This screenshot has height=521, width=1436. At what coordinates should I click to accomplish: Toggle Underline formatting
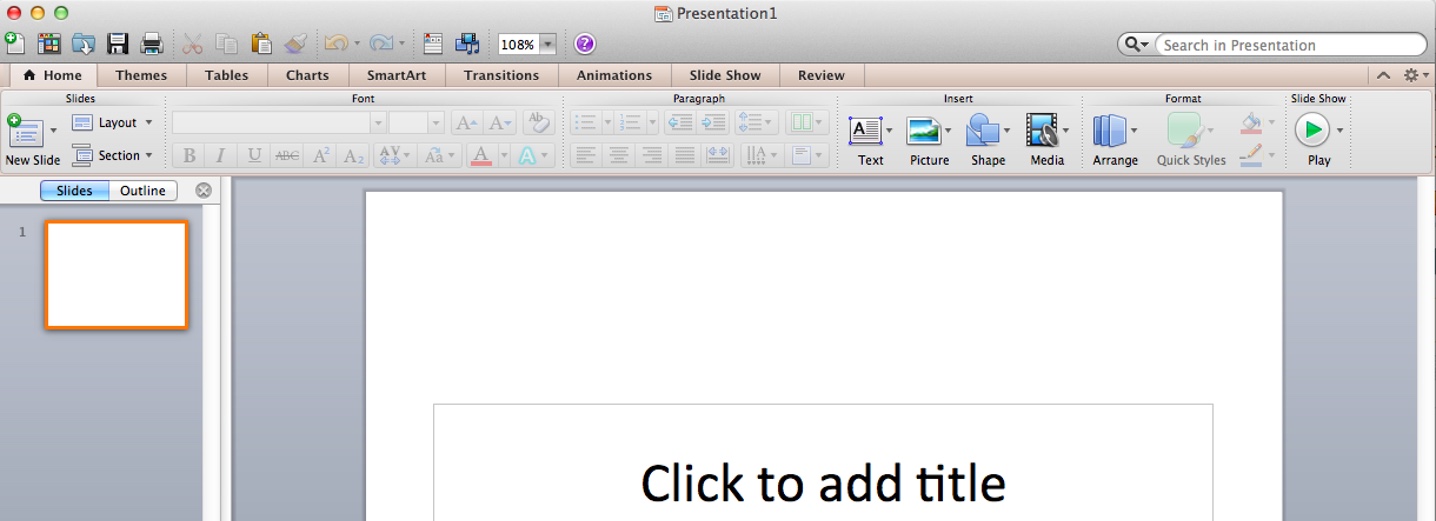point(254,155)
